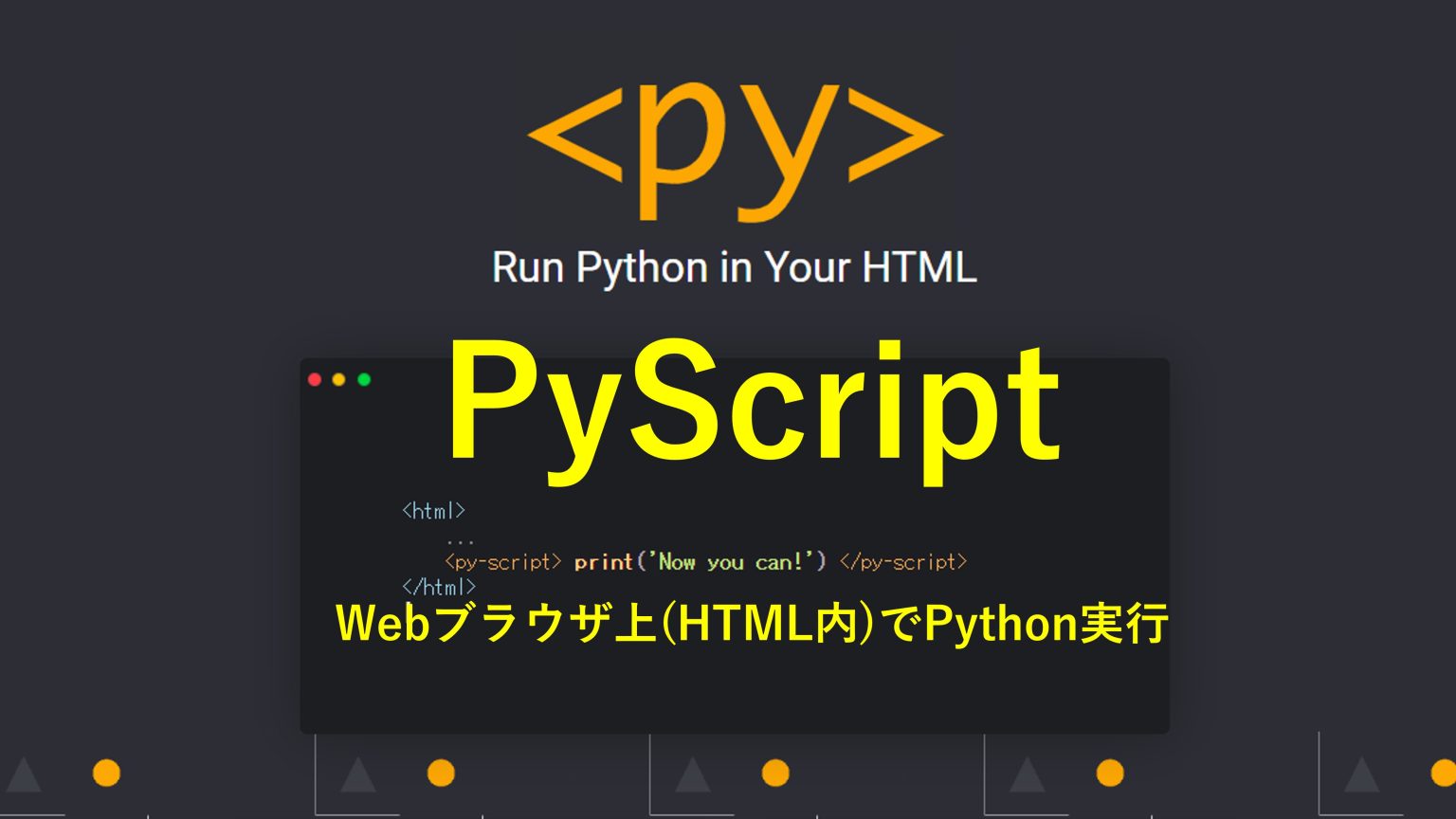1456x819 pixels.
Task: Click the yellow traffic-light dot on code window
Action: [339, 378]
